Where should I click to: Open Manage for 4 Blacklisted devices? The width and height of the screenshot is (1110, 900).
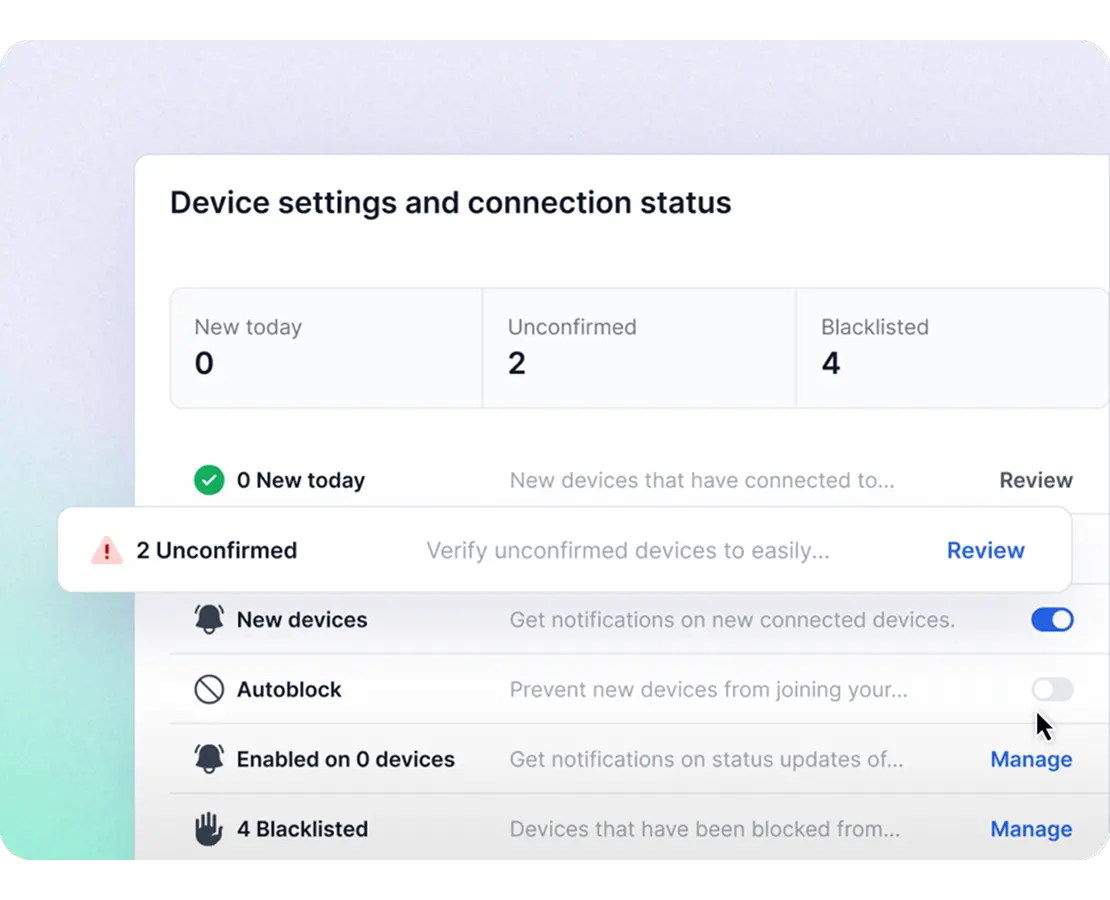pos(1031,828)
